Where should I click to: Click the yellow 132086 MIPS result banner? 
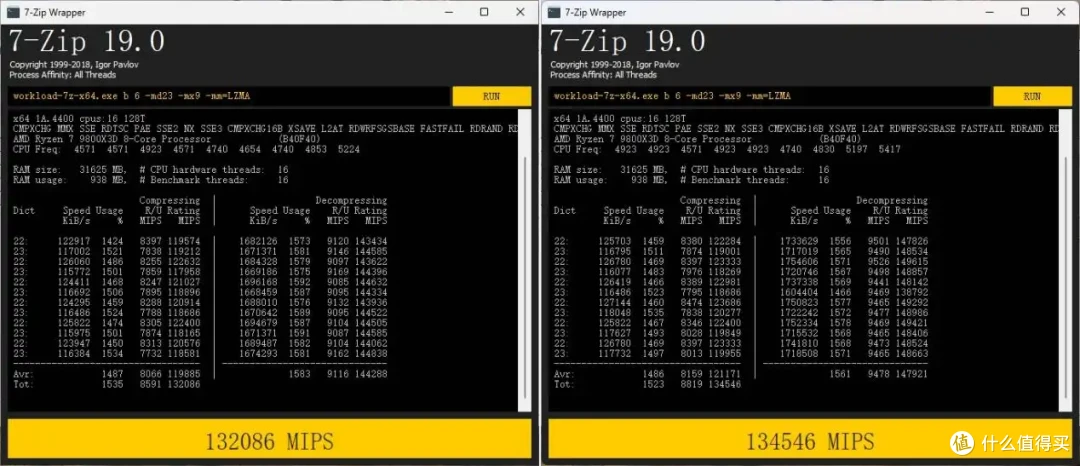tap(269, 440)
